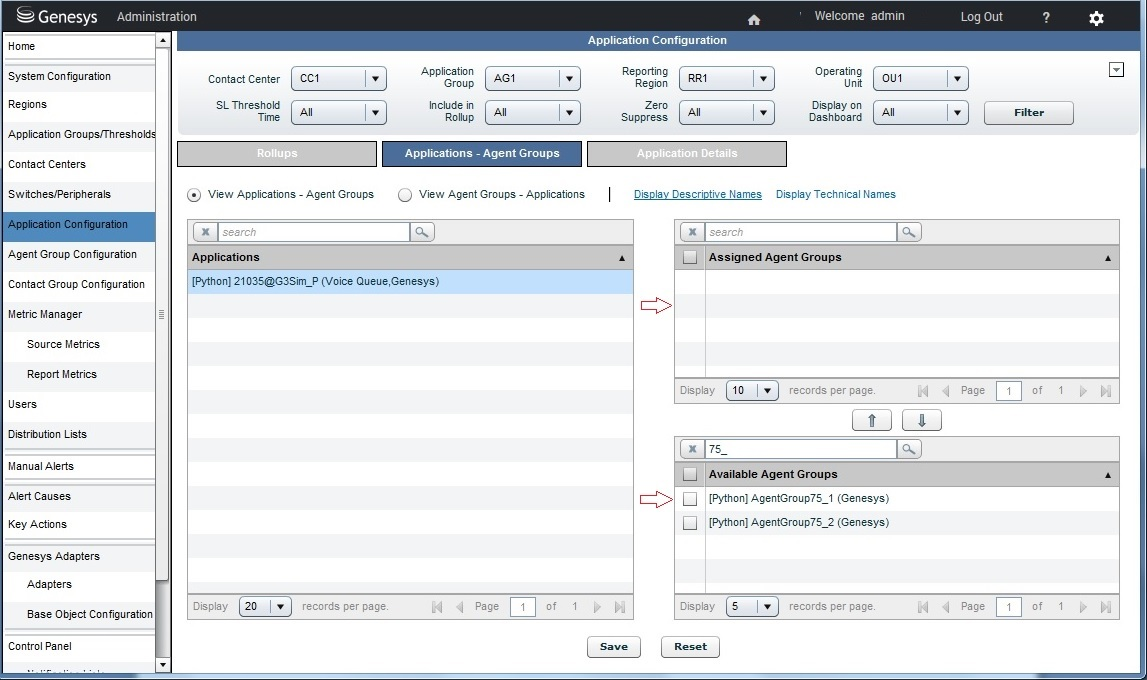1147x680 pixels.
Task: Go to last page of Assigned Agent Groups
Action: [x=1105, y=391]
